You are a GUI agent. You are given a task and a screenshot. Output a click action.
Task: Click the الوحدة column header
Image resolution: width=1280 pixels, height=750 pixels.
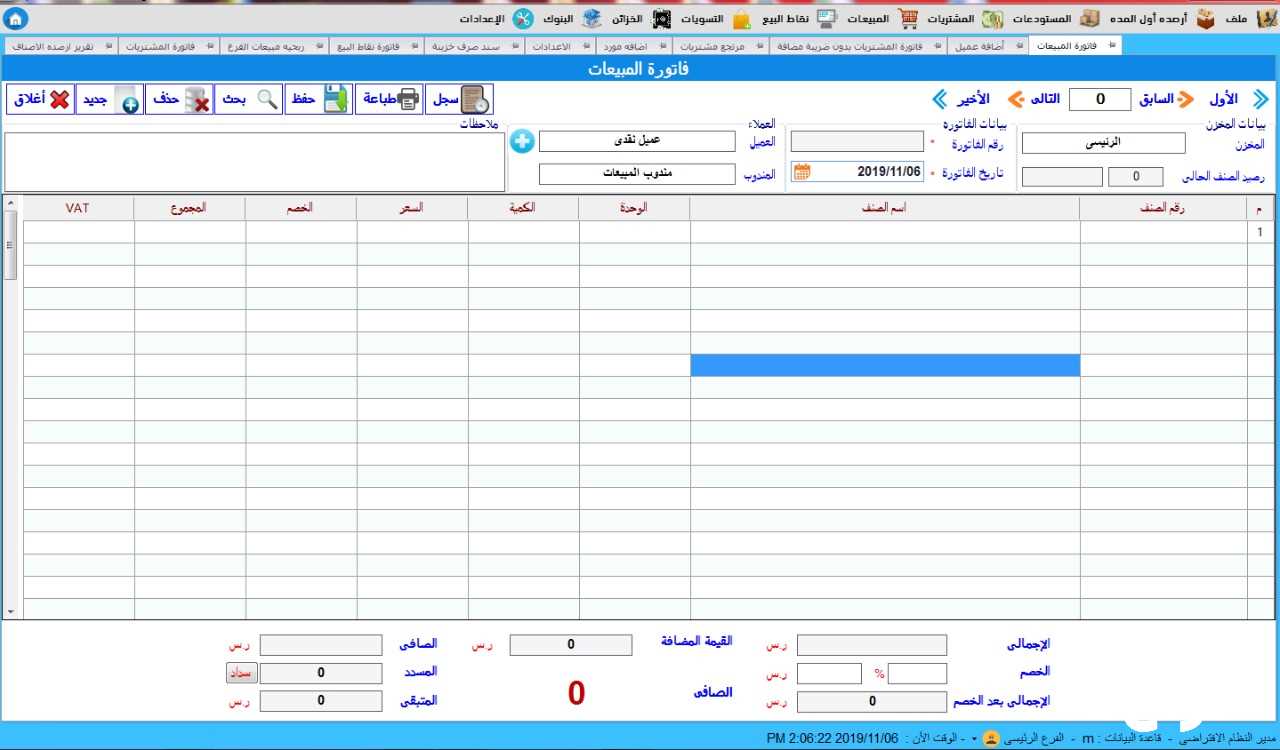click(634, 208)
